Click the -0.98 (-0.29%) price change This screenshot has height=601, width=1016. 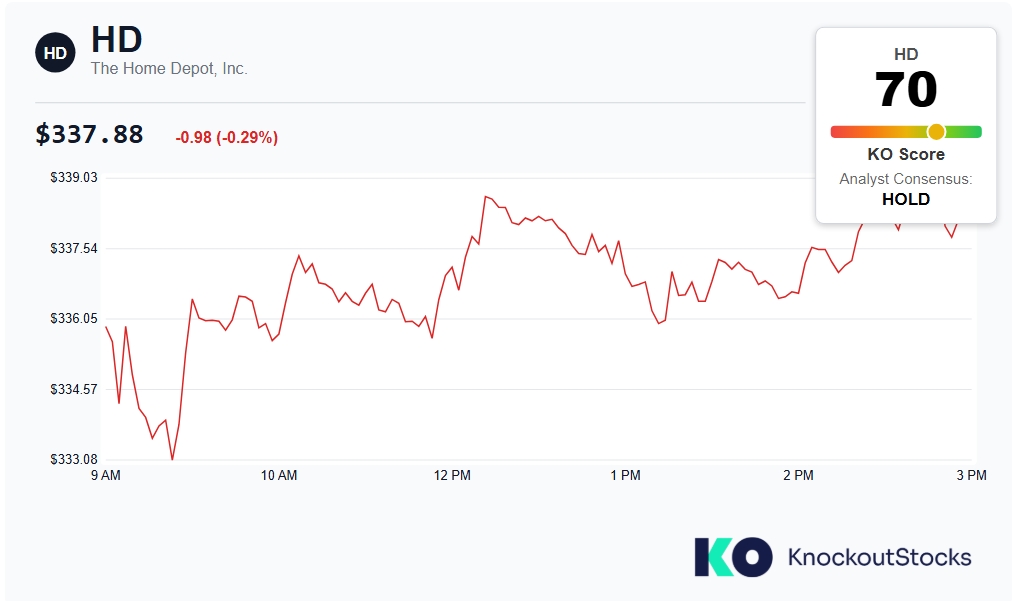pyautogui.click(x=227, y=137)
